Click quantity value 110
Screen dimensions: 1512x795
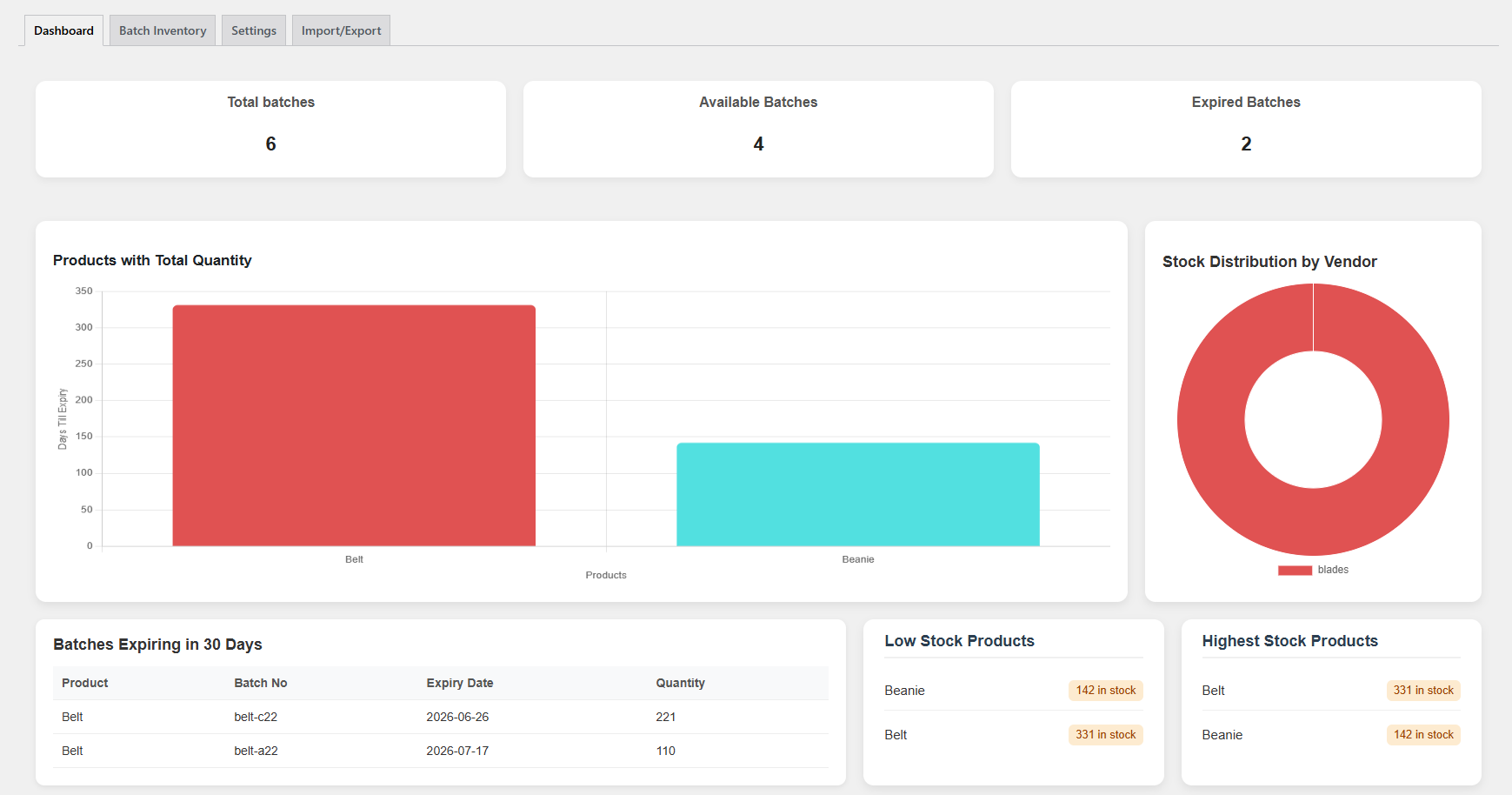[666, 751]
